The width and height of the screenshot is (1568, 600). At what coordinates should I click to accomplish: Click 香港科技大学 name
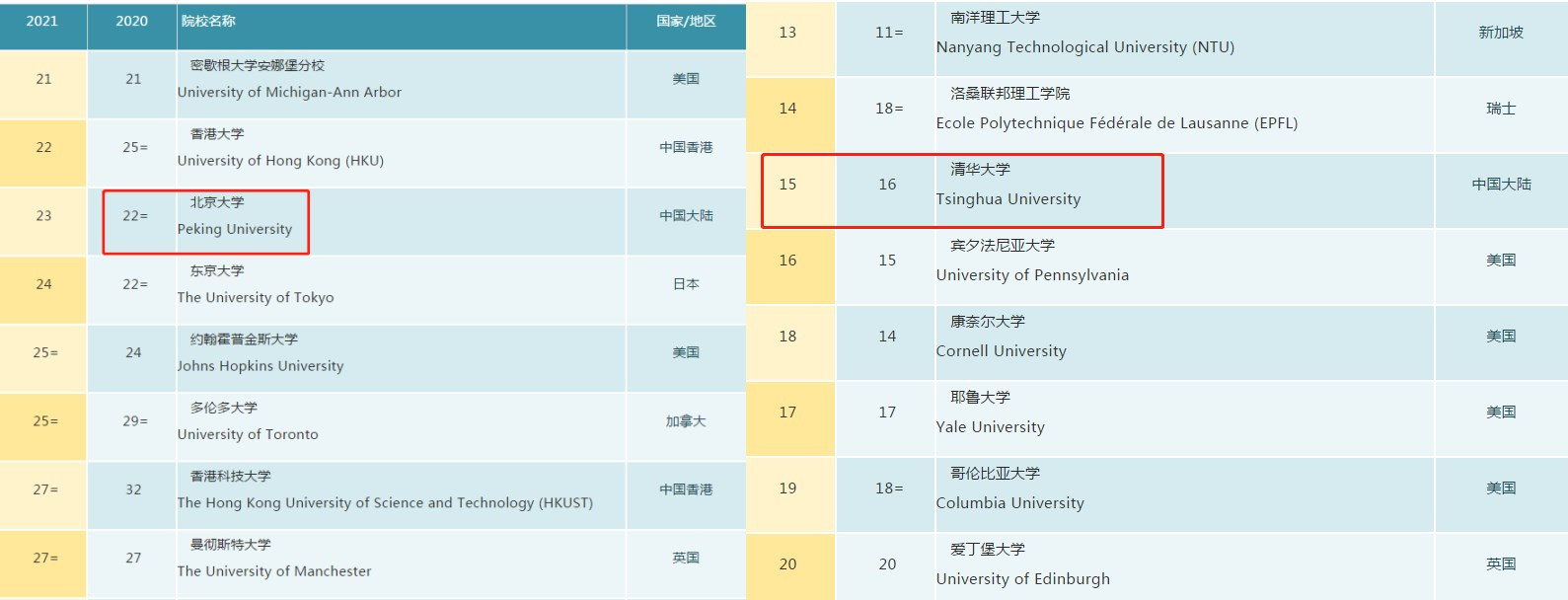click(231, 477)
